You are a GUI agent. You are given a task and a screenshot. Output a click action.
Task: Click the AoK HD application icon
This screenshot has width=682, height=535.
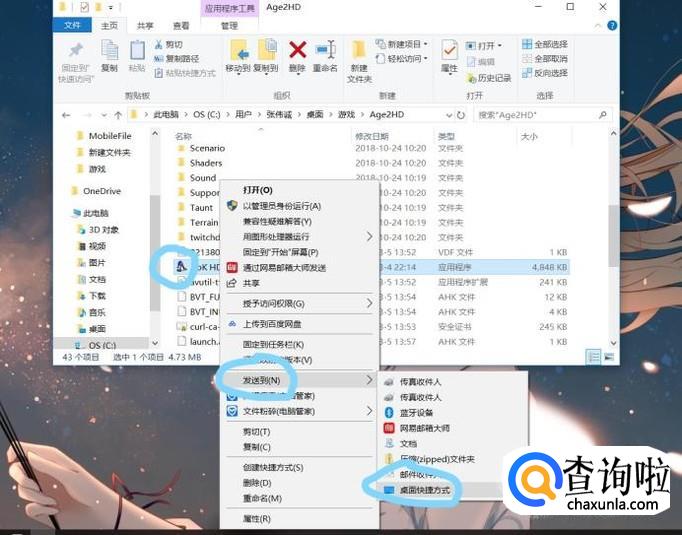pyautogui.click(x=181, y=267)
